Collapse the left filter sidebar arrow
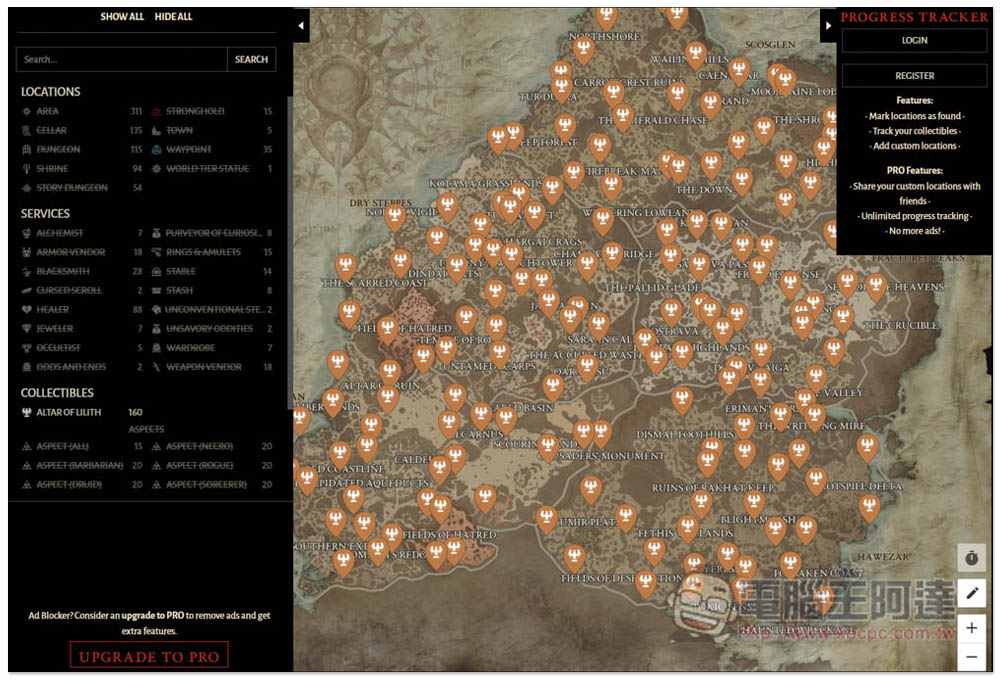 [x=301, y=26]
